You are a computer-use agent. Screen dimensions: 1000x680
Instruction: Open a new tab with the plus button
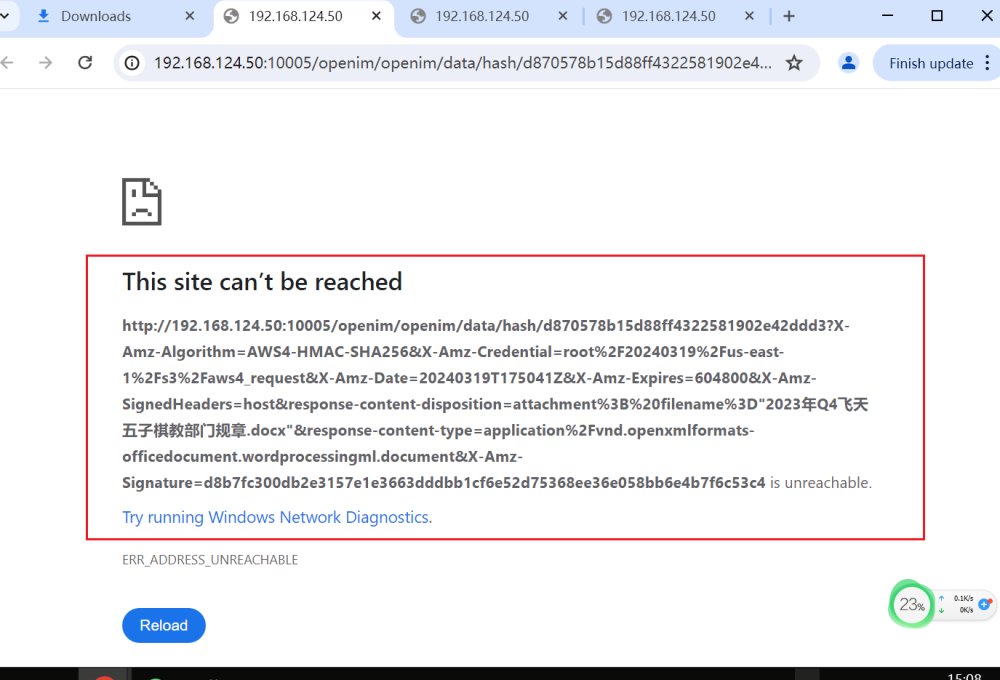[x=789, y=16]
